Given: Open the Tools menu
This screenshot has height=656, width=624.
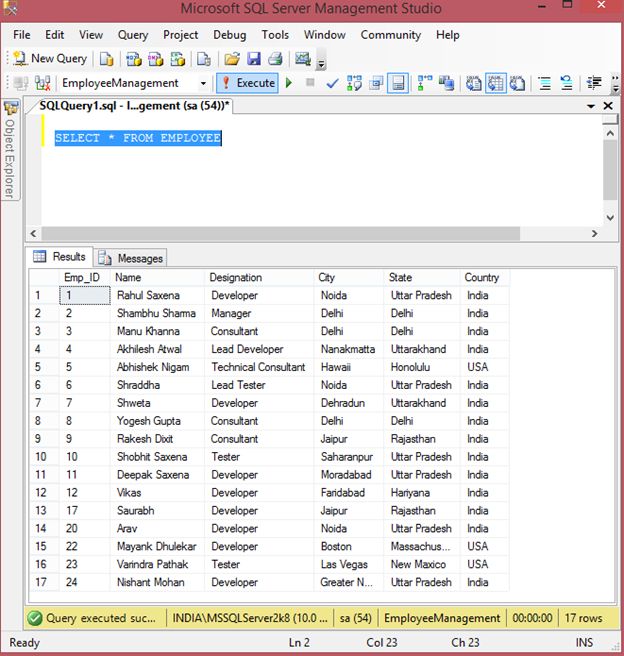Looking at the screenshot, I should pyautogui.click(x=275, y=35).
